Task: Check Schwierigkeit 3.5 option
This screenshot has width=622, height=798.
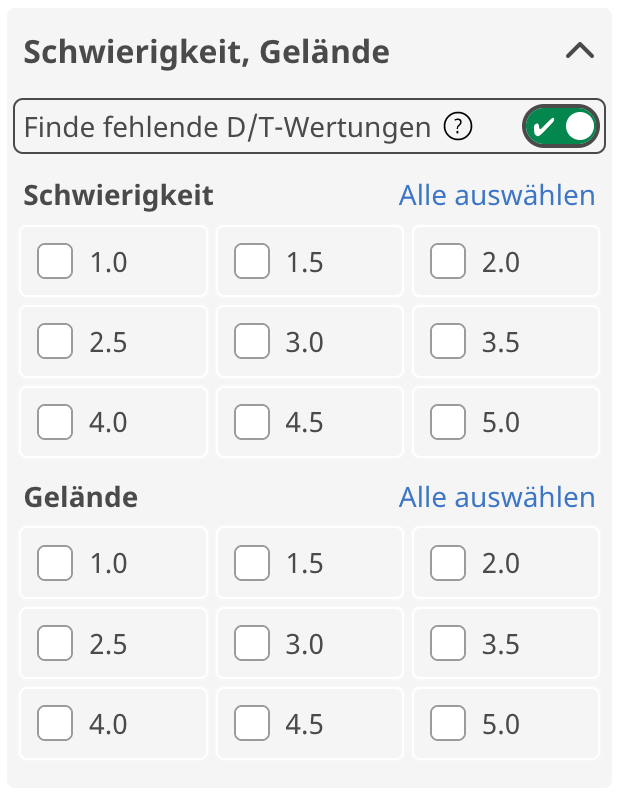Action: [x=448, y=341]
